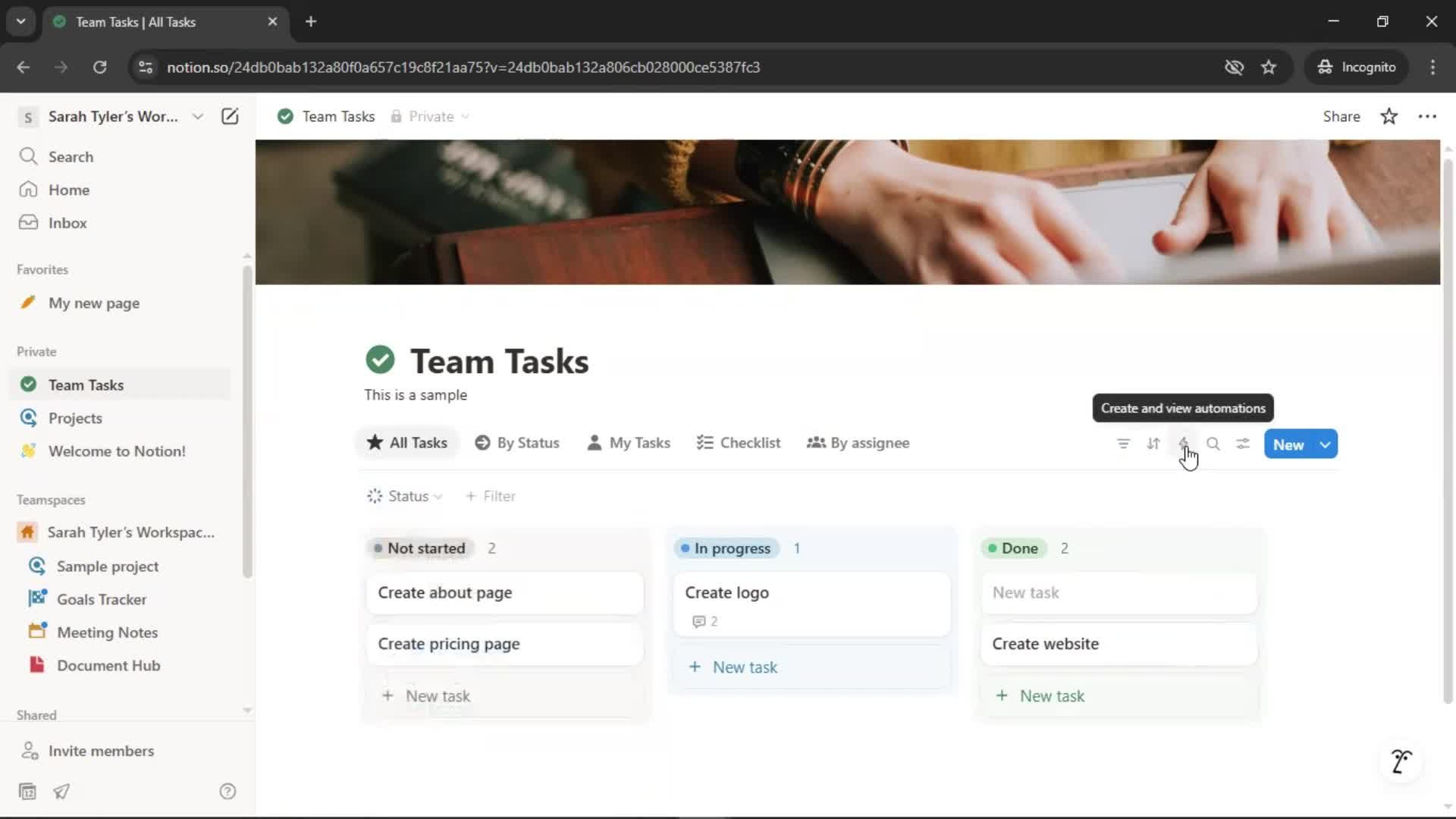Image resolution: width=1456 pixels, height=819 pixels.
Task: Open the page three-dot options menu
Action: pyautogui.click(x=1427, y=116)
